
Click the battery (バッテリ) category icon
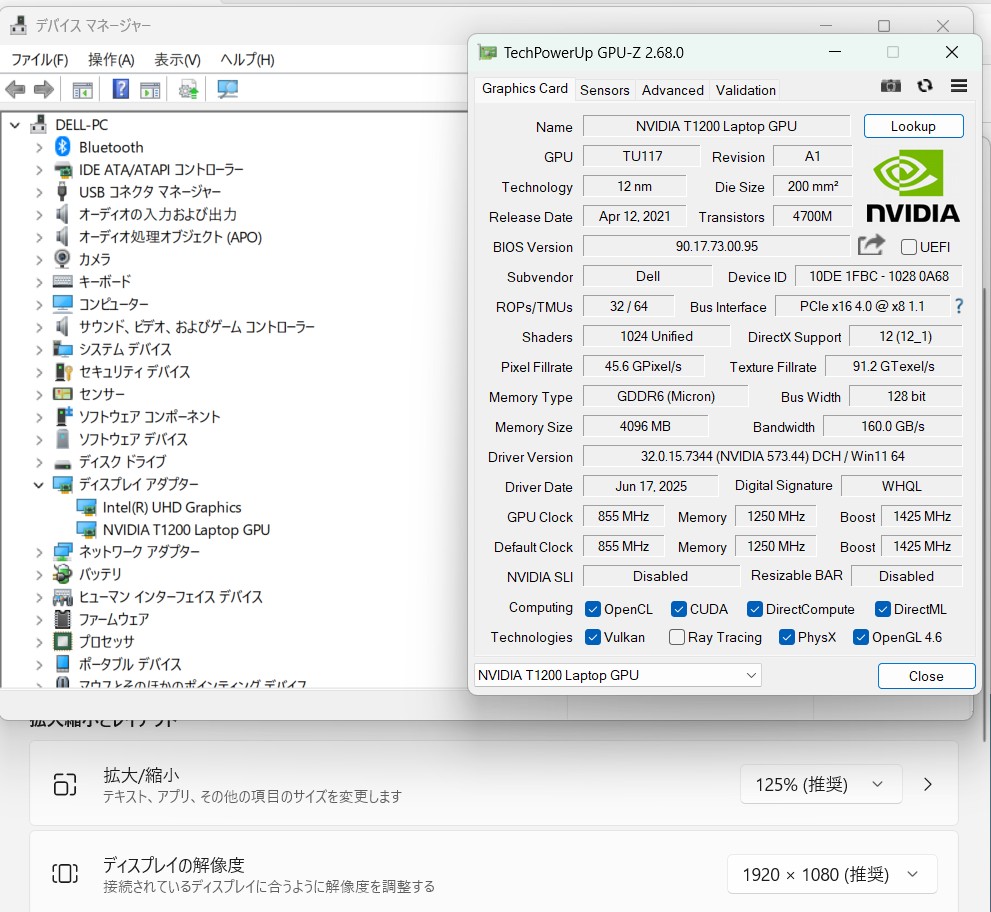63,574
